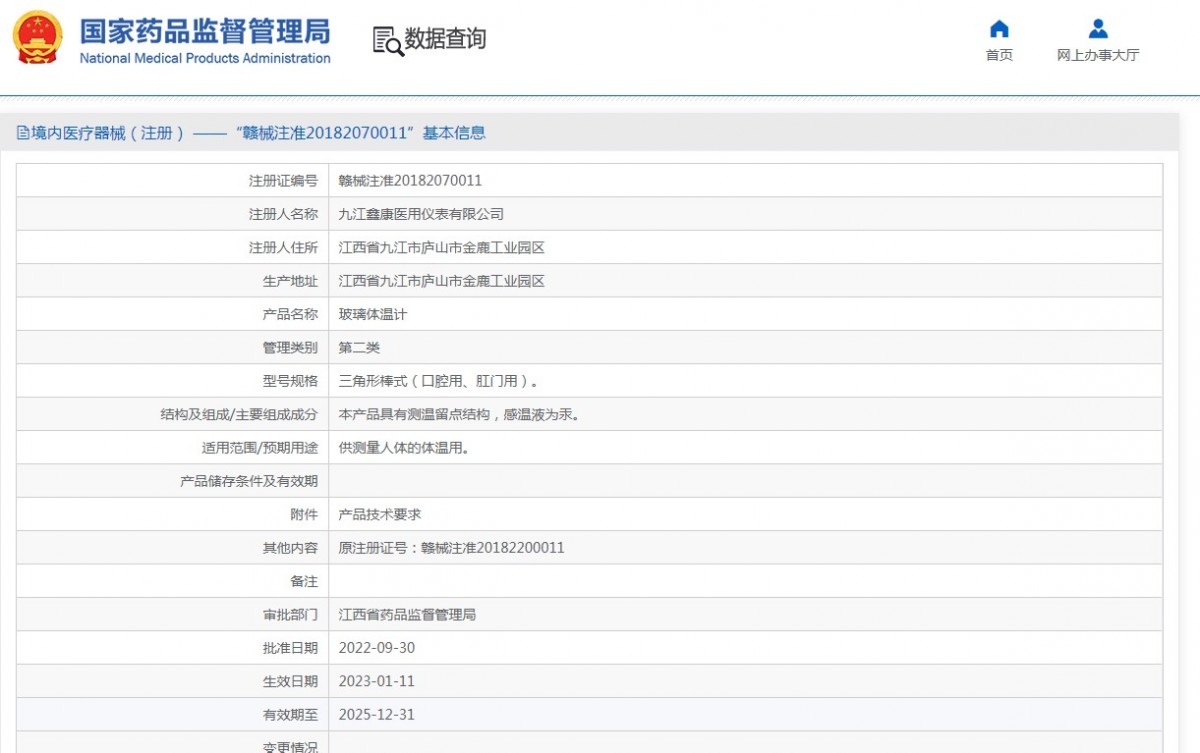The image size is (1200, 753).
Task: Select 供测量人体的体温用 text
Action: 404,448
